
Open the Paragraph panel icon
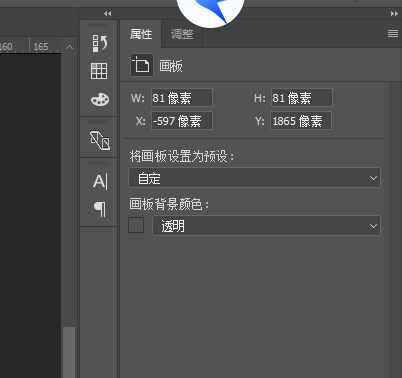(x=100, y=209)
